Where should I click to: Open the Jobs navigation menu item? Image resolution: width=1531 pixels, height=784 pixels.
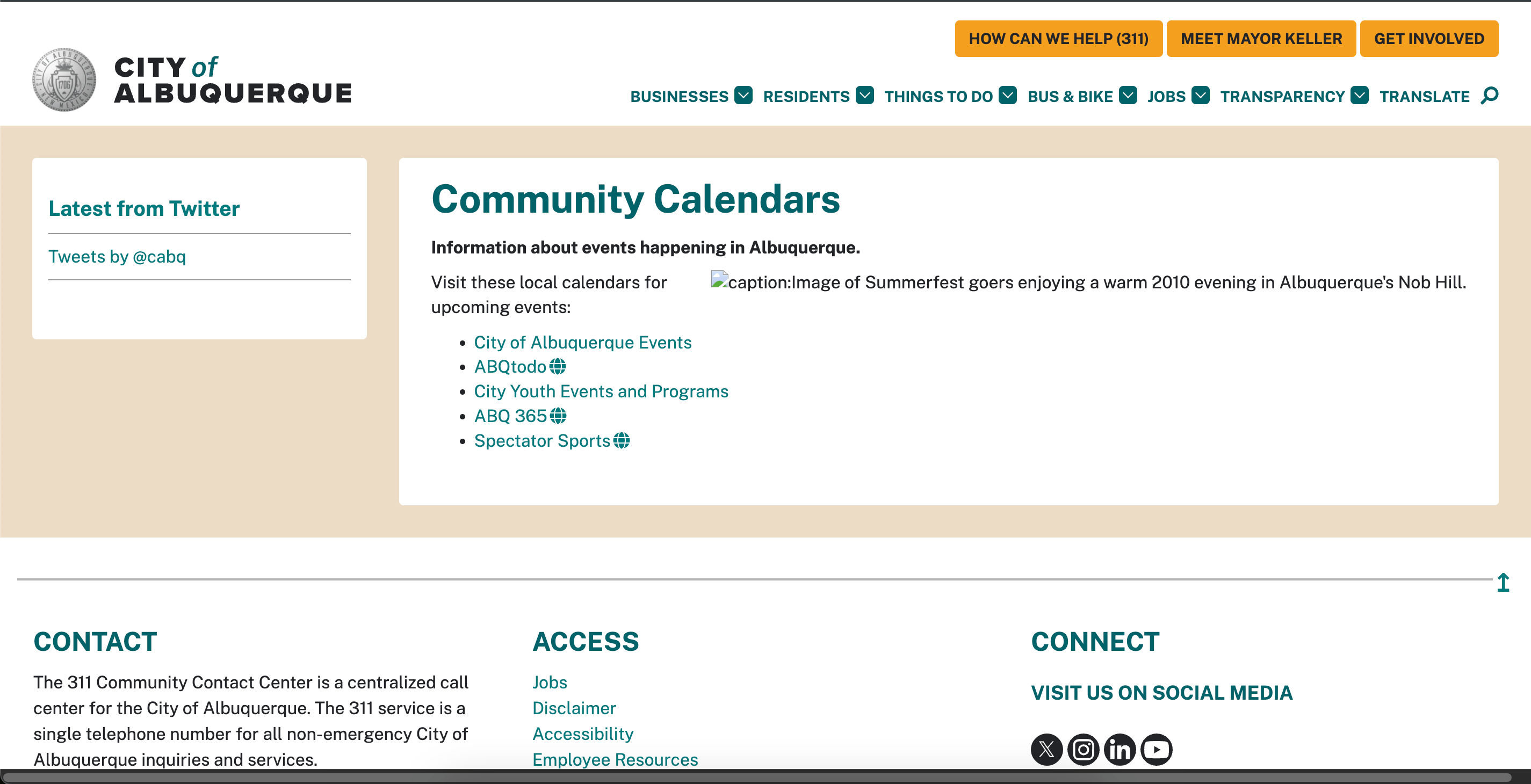(1166, 96)
